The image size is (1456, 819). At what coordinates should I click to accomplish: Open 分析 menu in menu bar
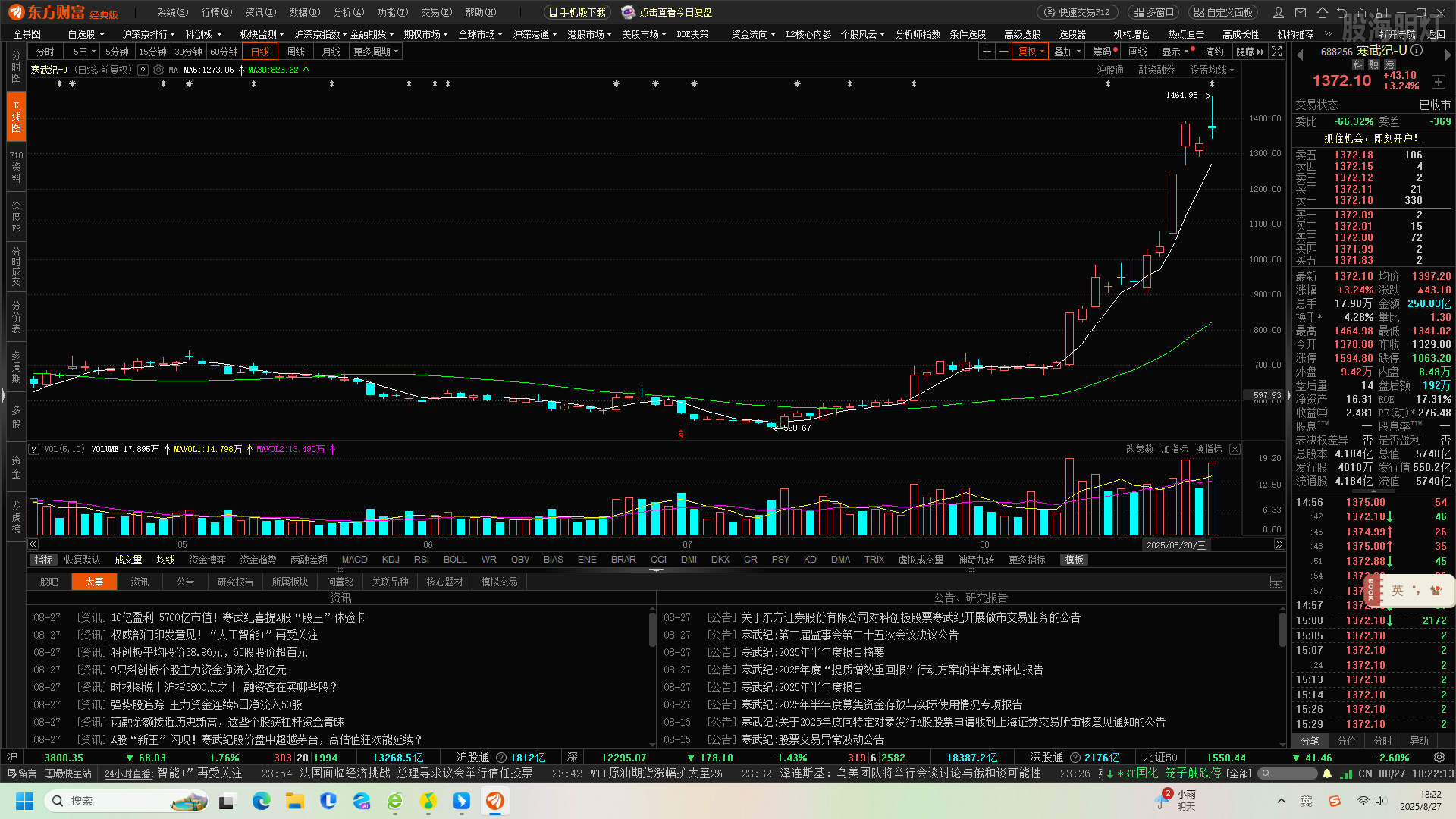[349, 12]
